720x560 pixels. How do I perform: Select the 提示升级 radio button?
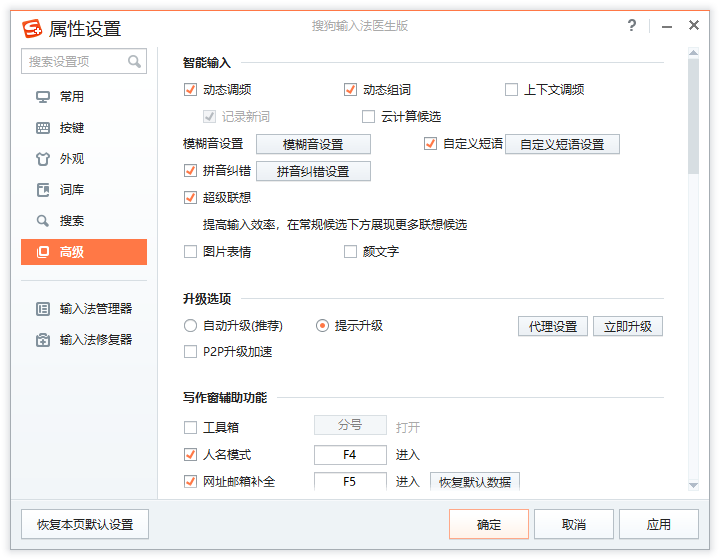(322, 325)
